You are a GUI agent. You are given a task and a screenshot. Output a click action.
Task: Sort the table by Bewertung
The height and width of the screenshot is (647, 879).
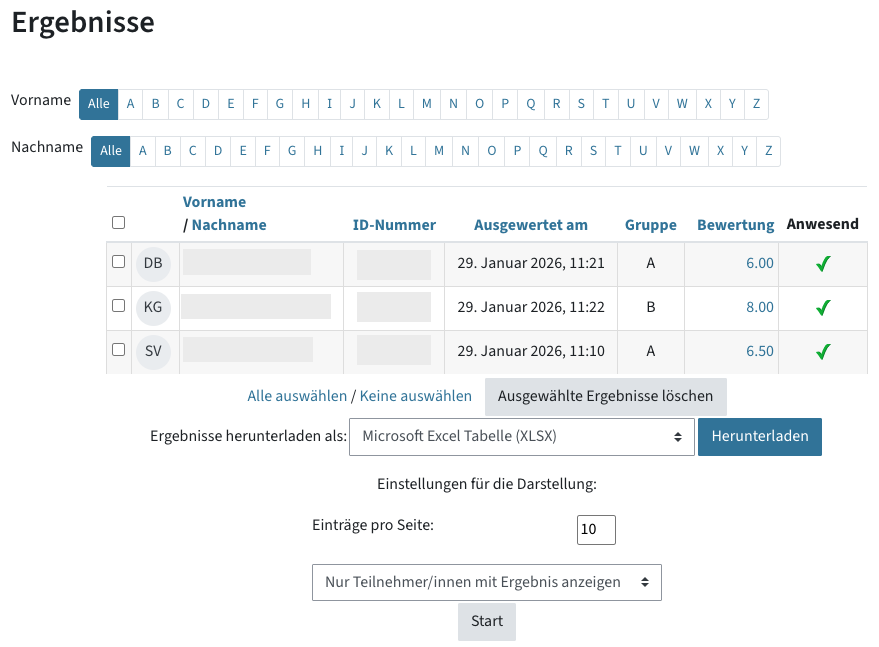[734, 224]
